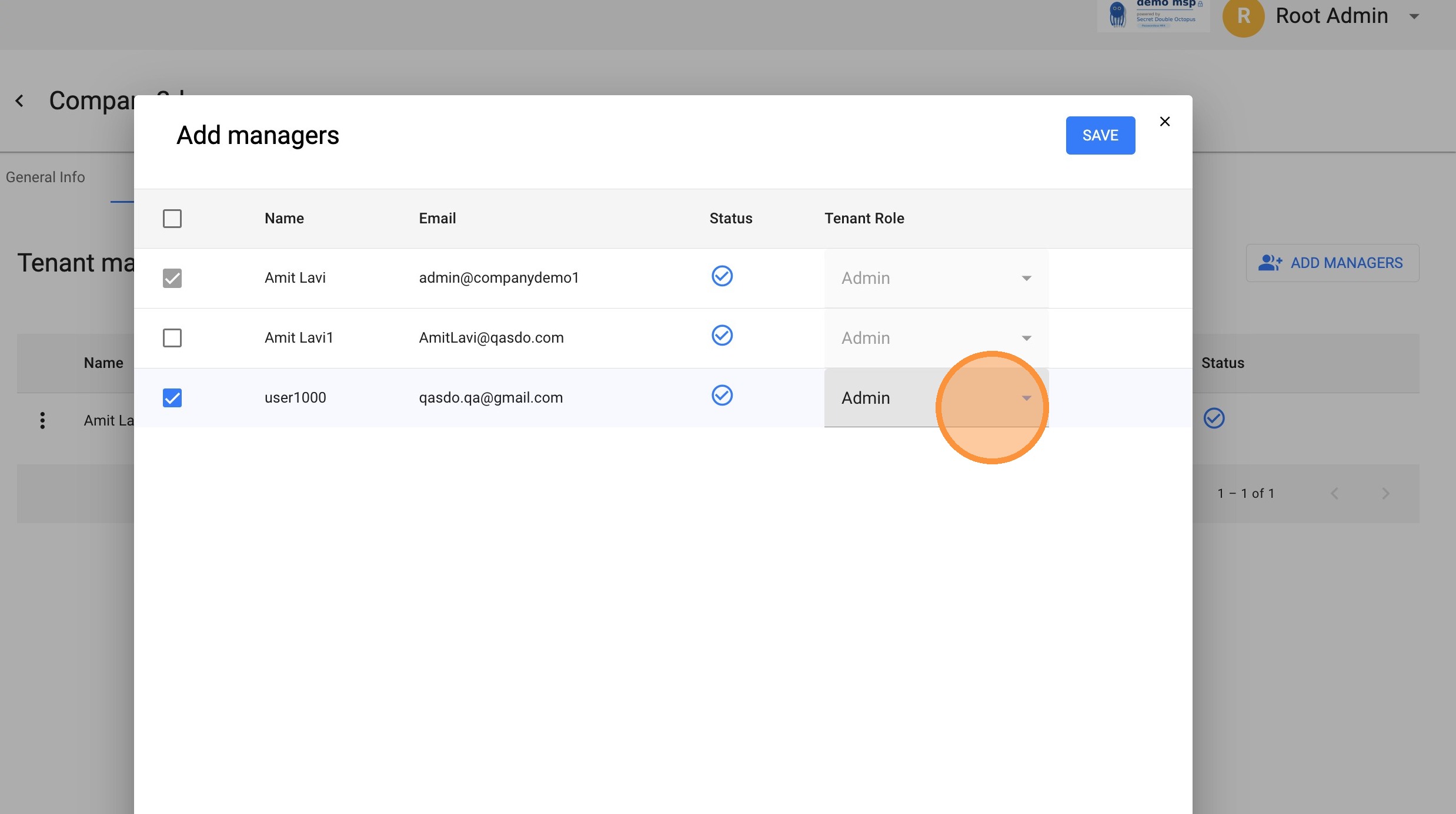Open Tenant Role dropdown for Amit Lavi
This screenshot has width=1456, height=814.
[936, 278]
